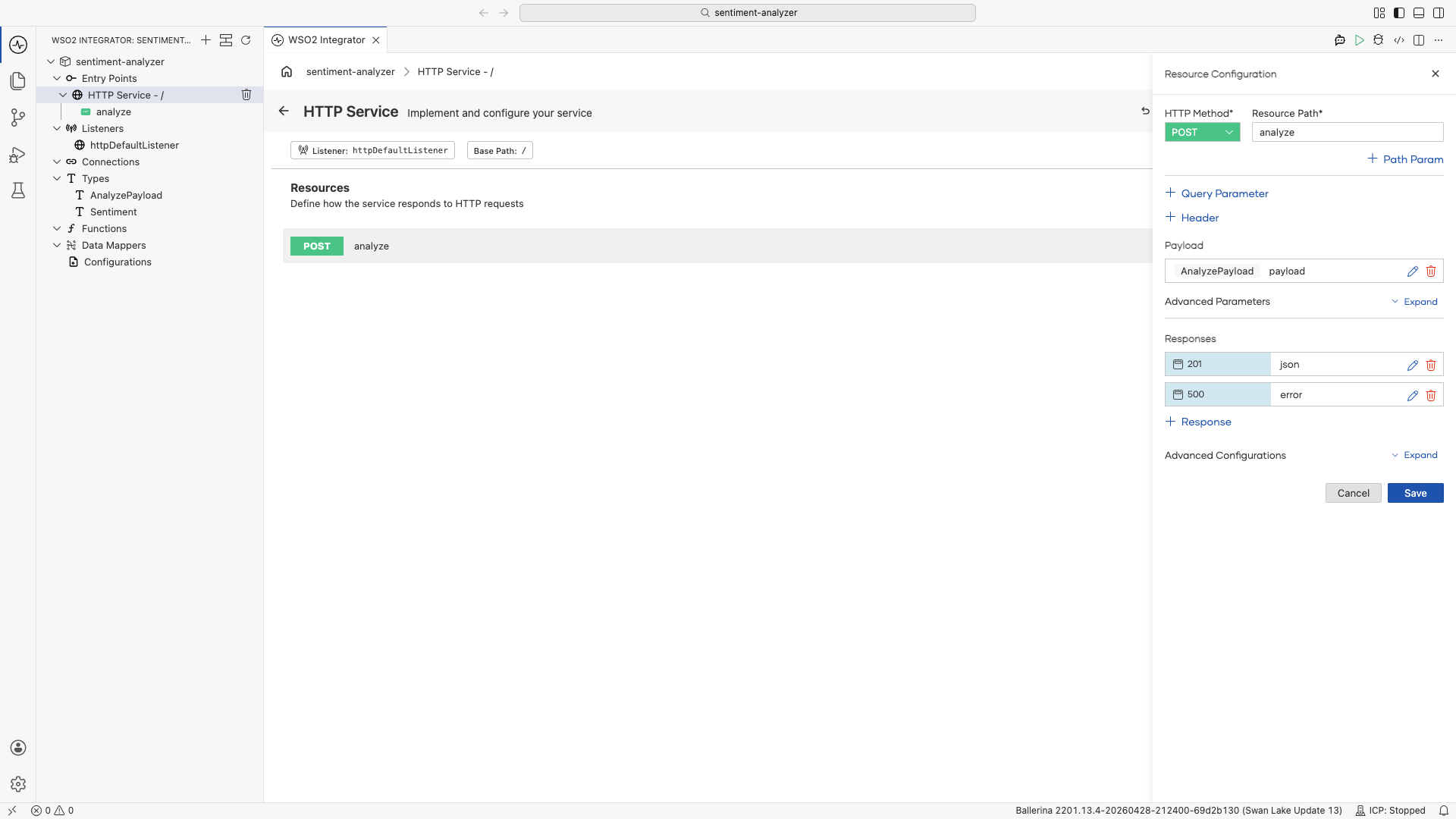
Task: Collapse the Data Mappers node
Action: tap(57, 245)
